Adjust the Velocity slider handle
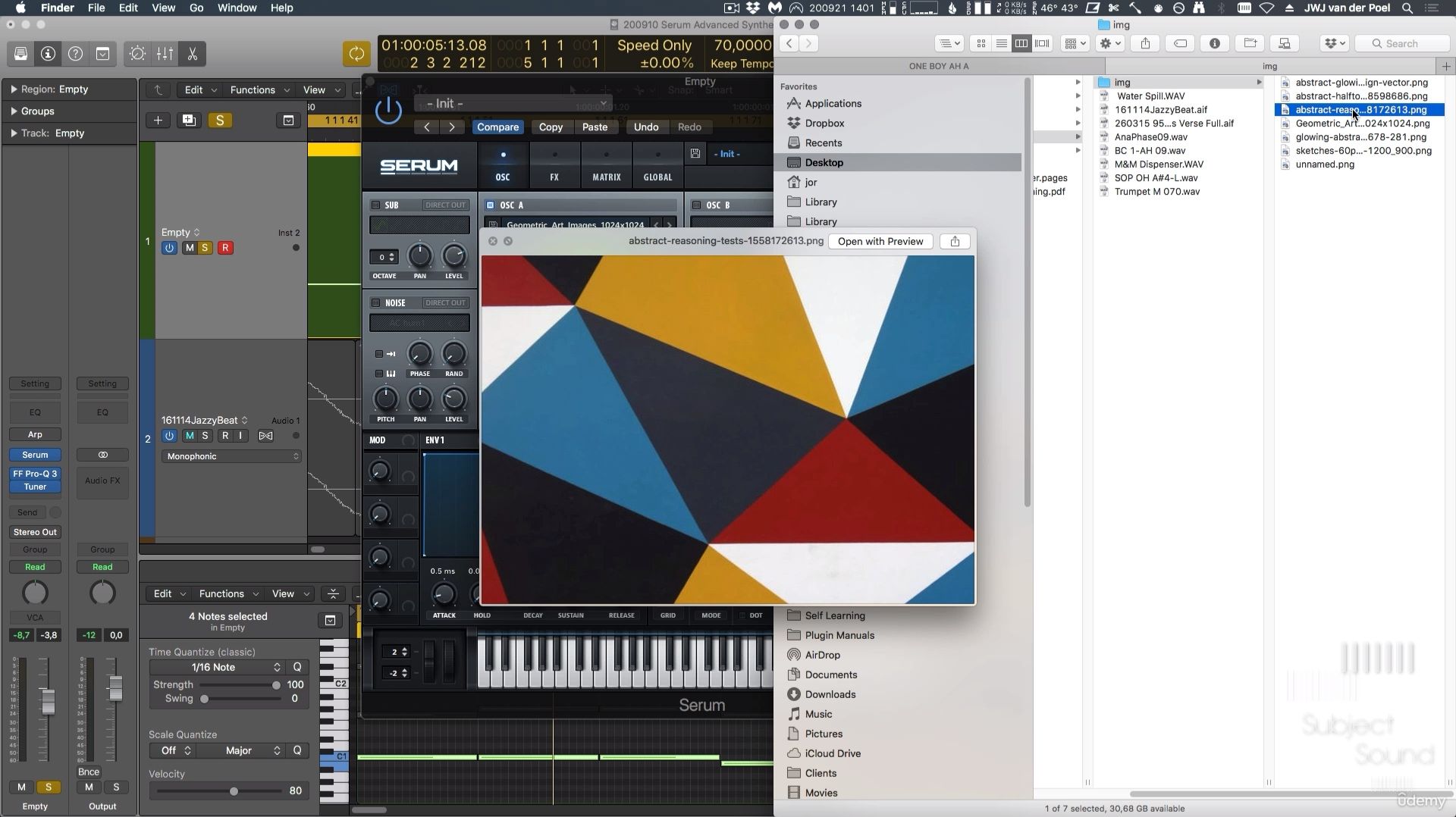The image size is (1456, 817). 234,791
